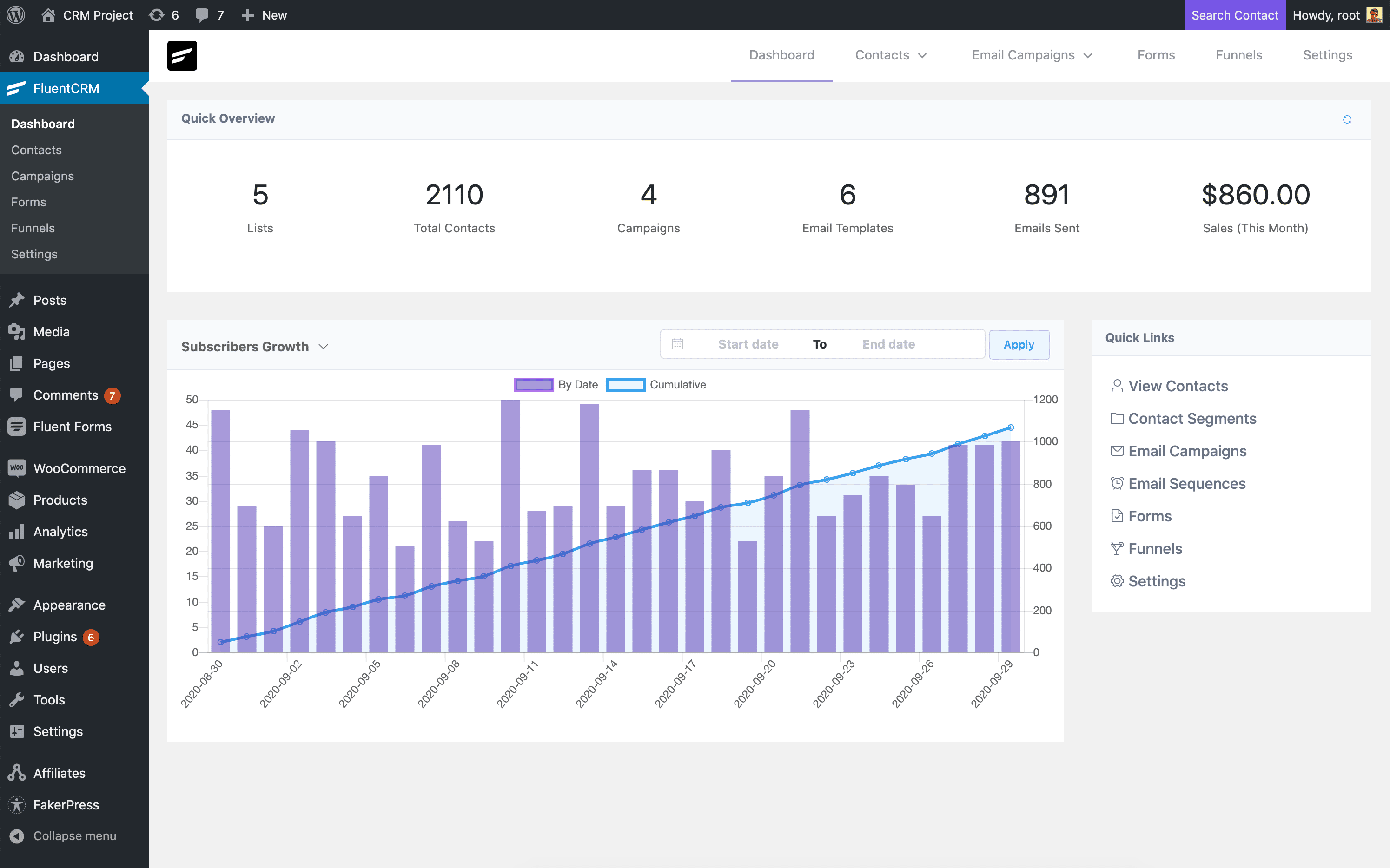
Task: Click the Plugins 6 updates badge
Action: [x=91, y=637]
